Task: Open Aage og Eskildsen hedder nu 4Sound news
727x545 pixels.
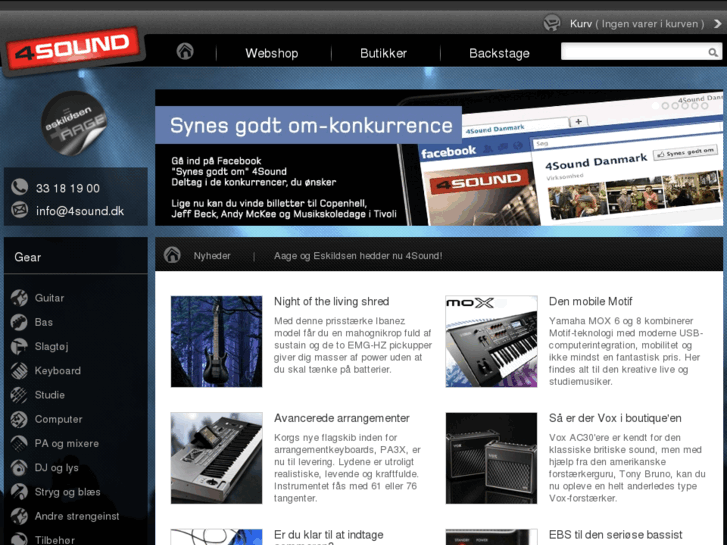Action: pos(358,256)
